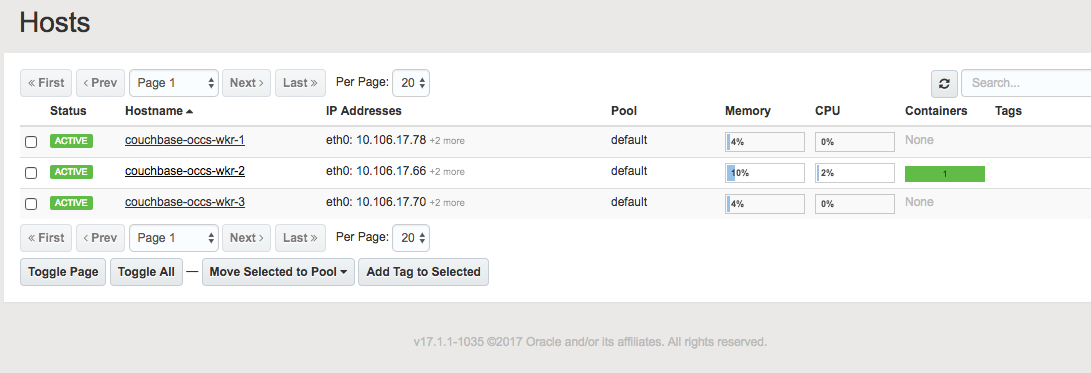Open the couchbase-occs-wkr-2 host link
This screenshot has width=1091, height=373.
(x=185, y=171)
